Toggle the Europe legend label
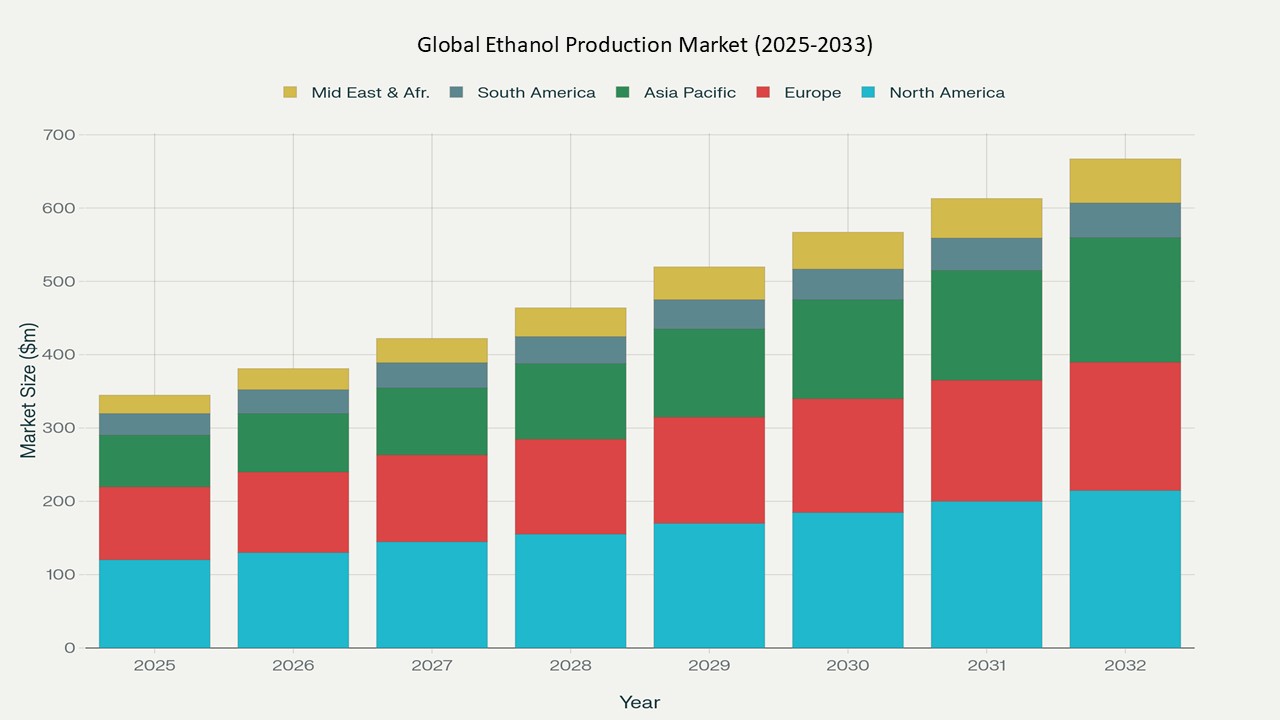This screenshot has width=1280, height=720. (x=812, y=93)
